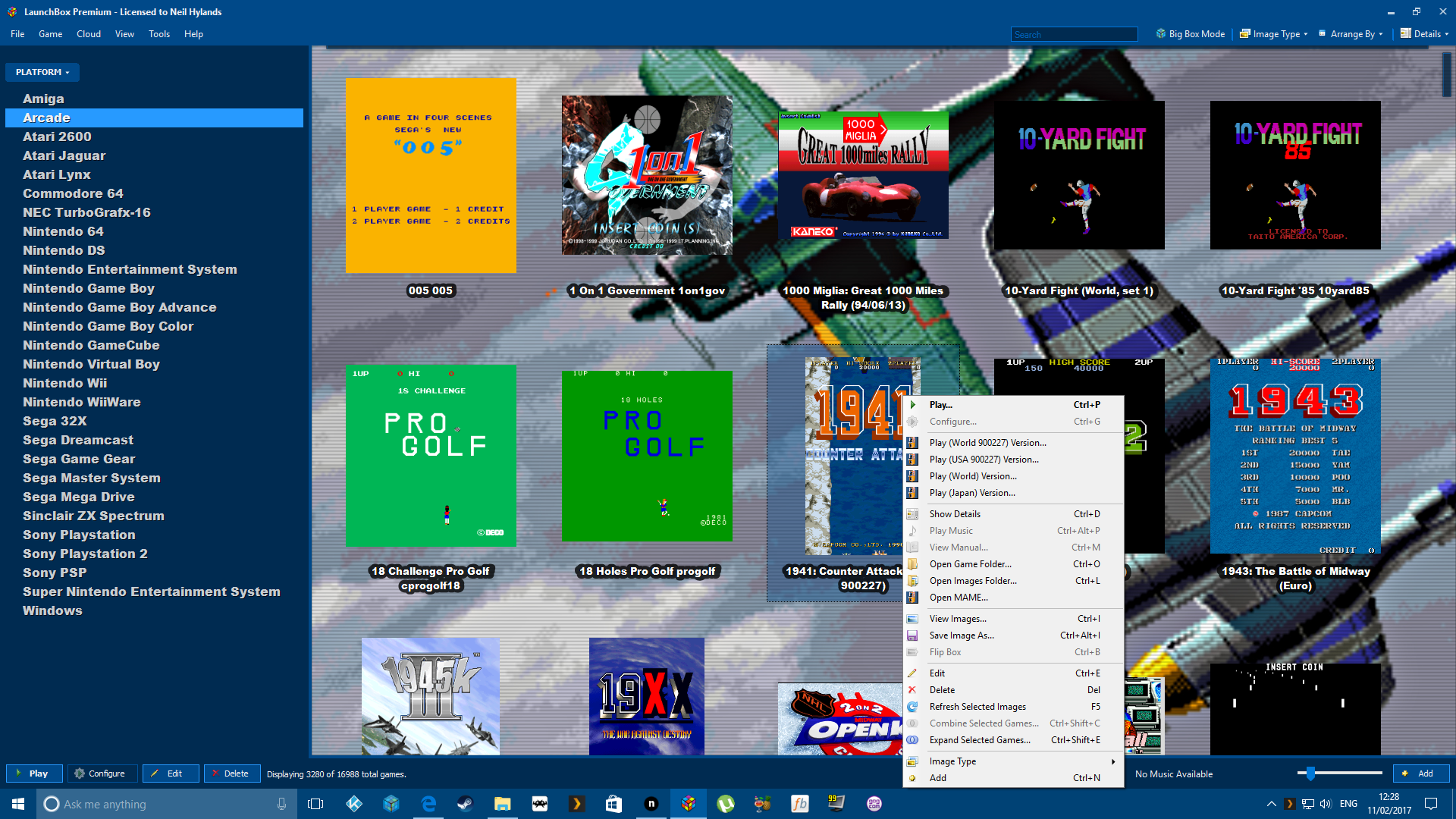
Task: Select the Nintendo 64 platform
Action: pyautogui.click(x=154, y=231)
